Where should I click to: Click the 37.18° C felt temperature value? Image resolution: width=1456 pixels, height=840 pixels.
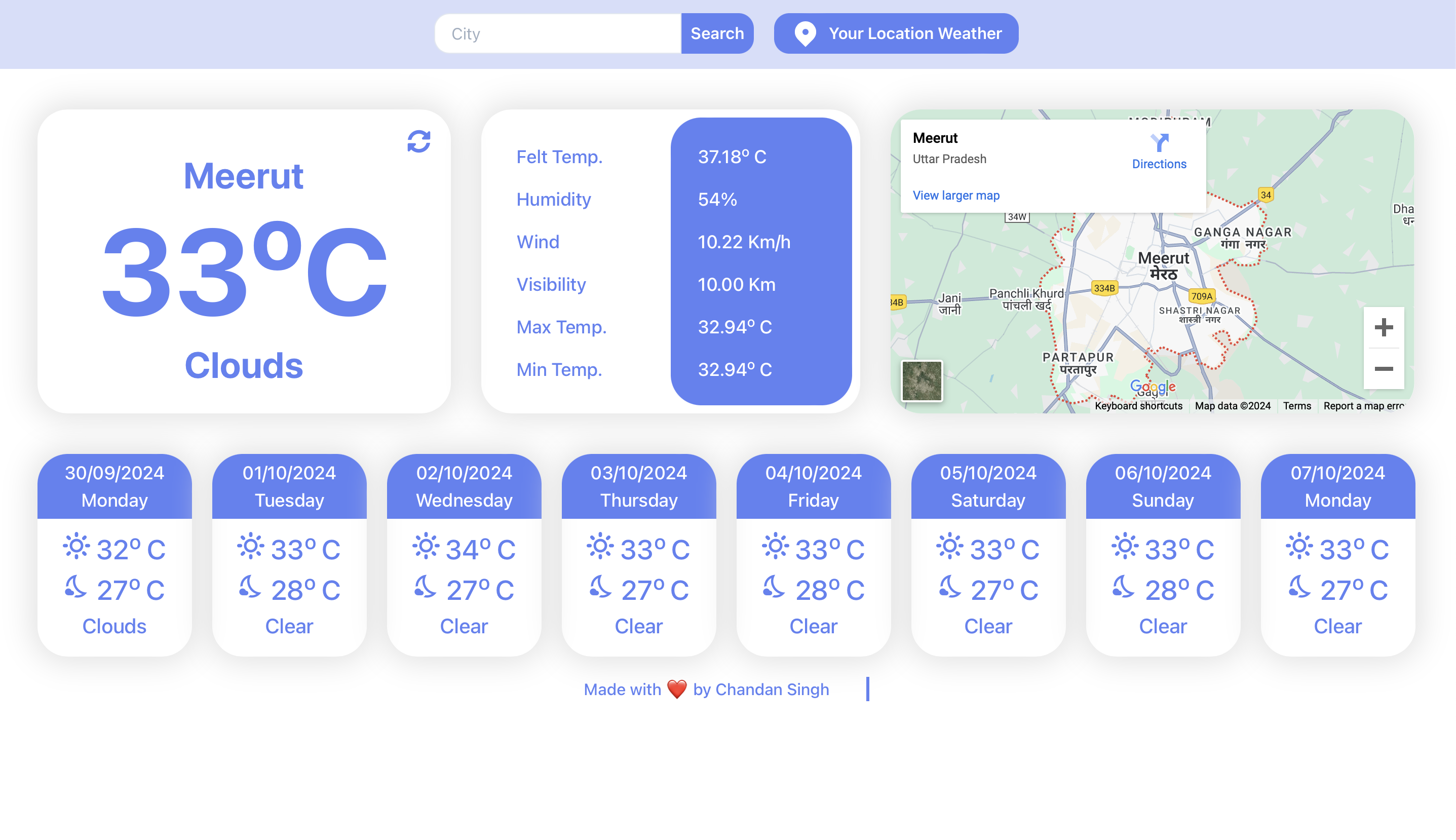click(x=732, y=157)
